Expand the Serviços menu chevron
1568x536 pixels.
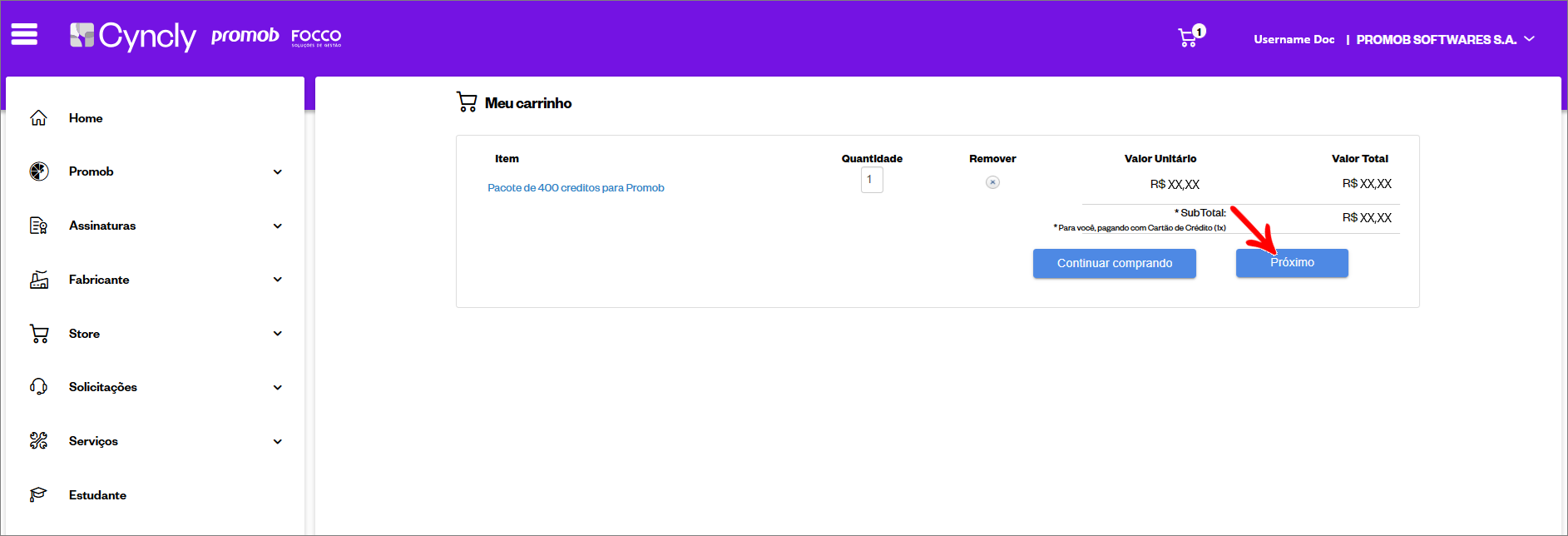click(278, 442)
